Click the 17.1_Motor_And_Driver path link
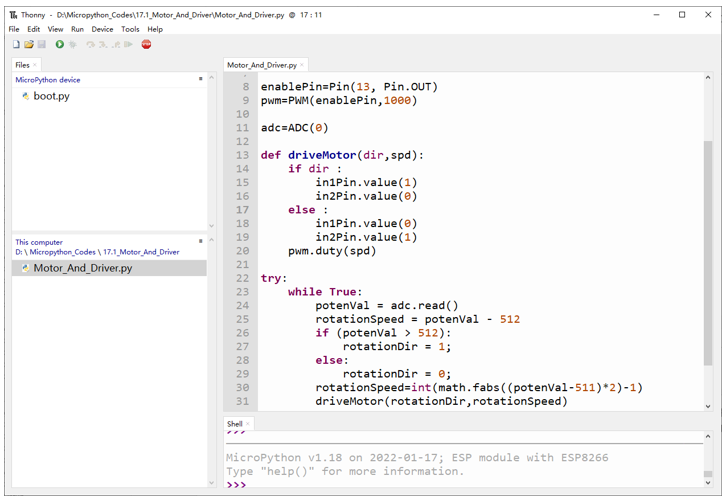The height and width of the screenshot is (499, 727). click(x=141, y=252)
